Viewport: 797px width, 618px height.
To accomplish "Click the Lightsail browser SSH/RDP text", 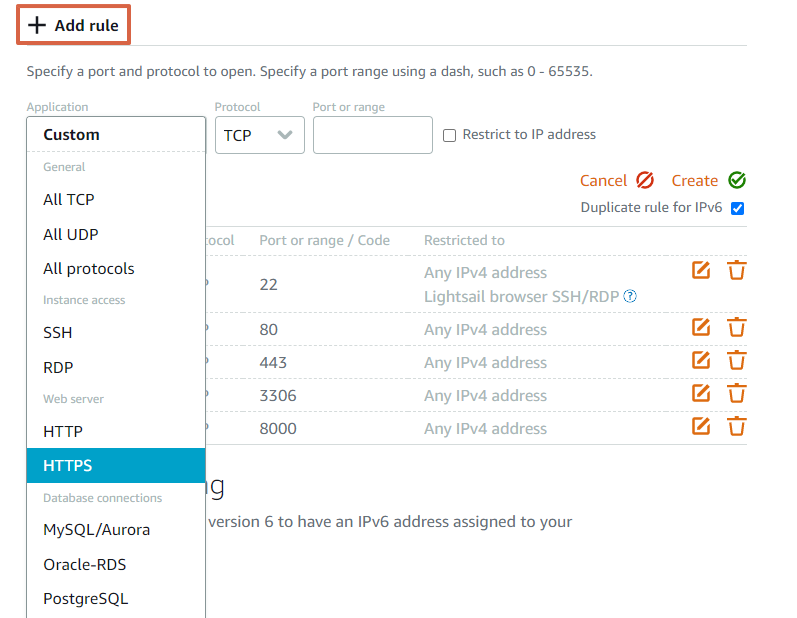I will [x=522, y=296].
